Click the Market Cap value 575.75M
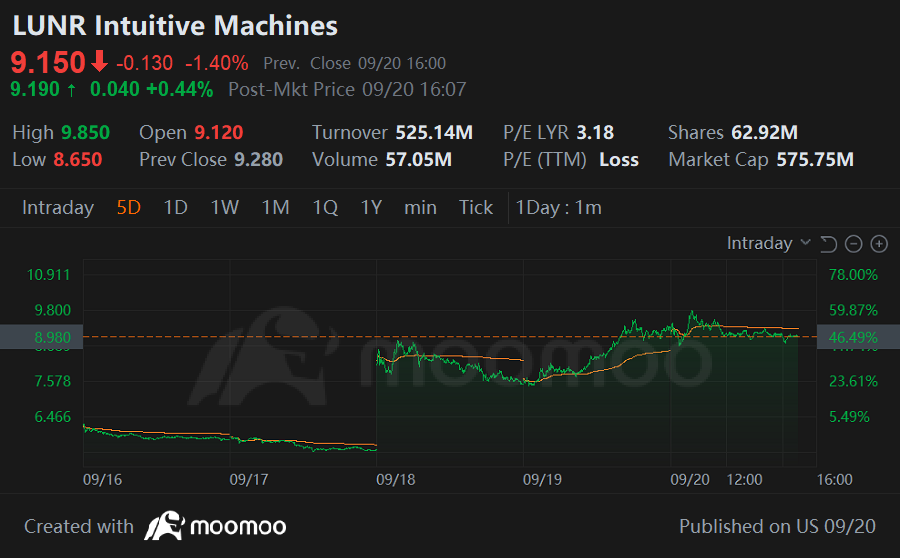The image size is (900, 558). click(815, 160)
